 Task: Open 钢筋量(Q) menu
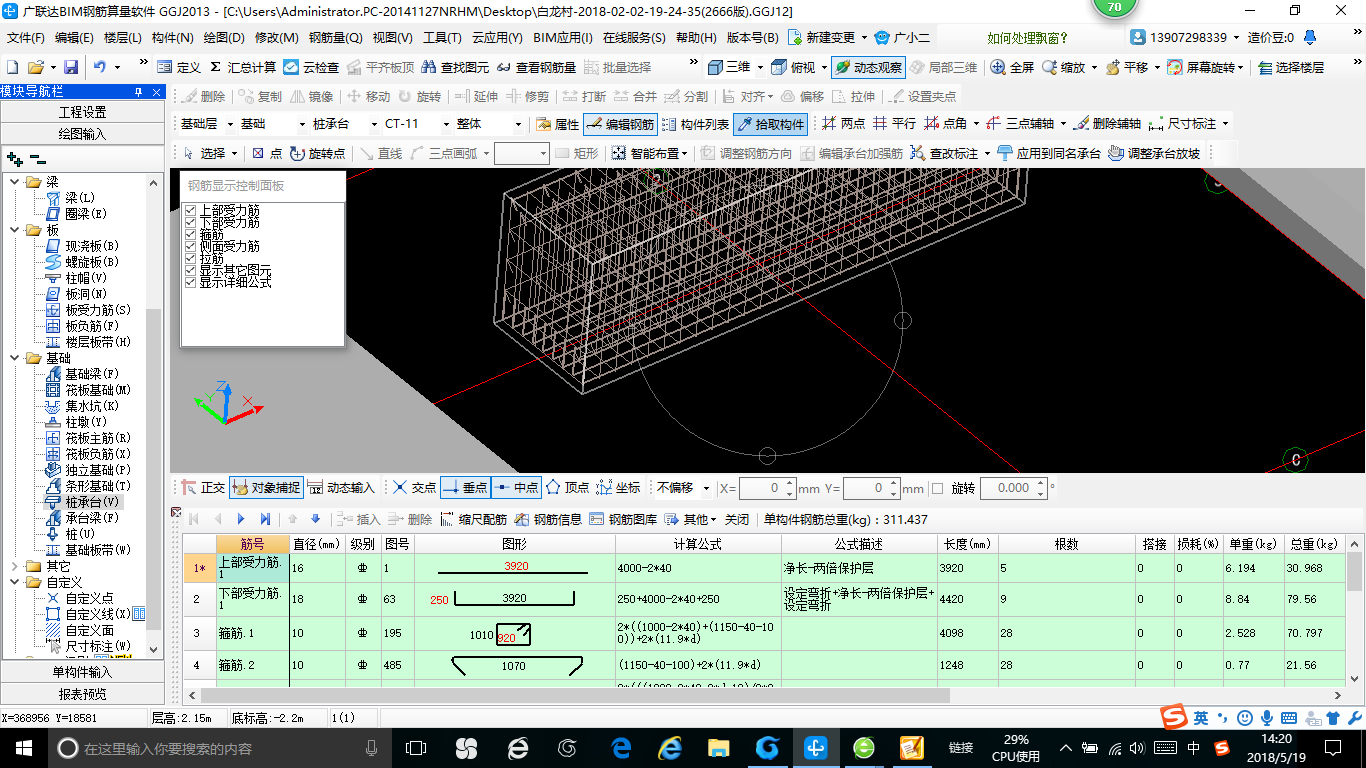[335, 38]
